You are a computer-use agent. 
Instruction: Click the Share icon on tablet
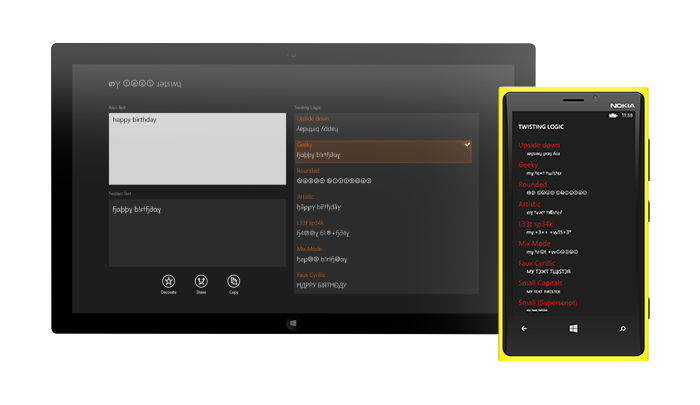pos(201,281)
